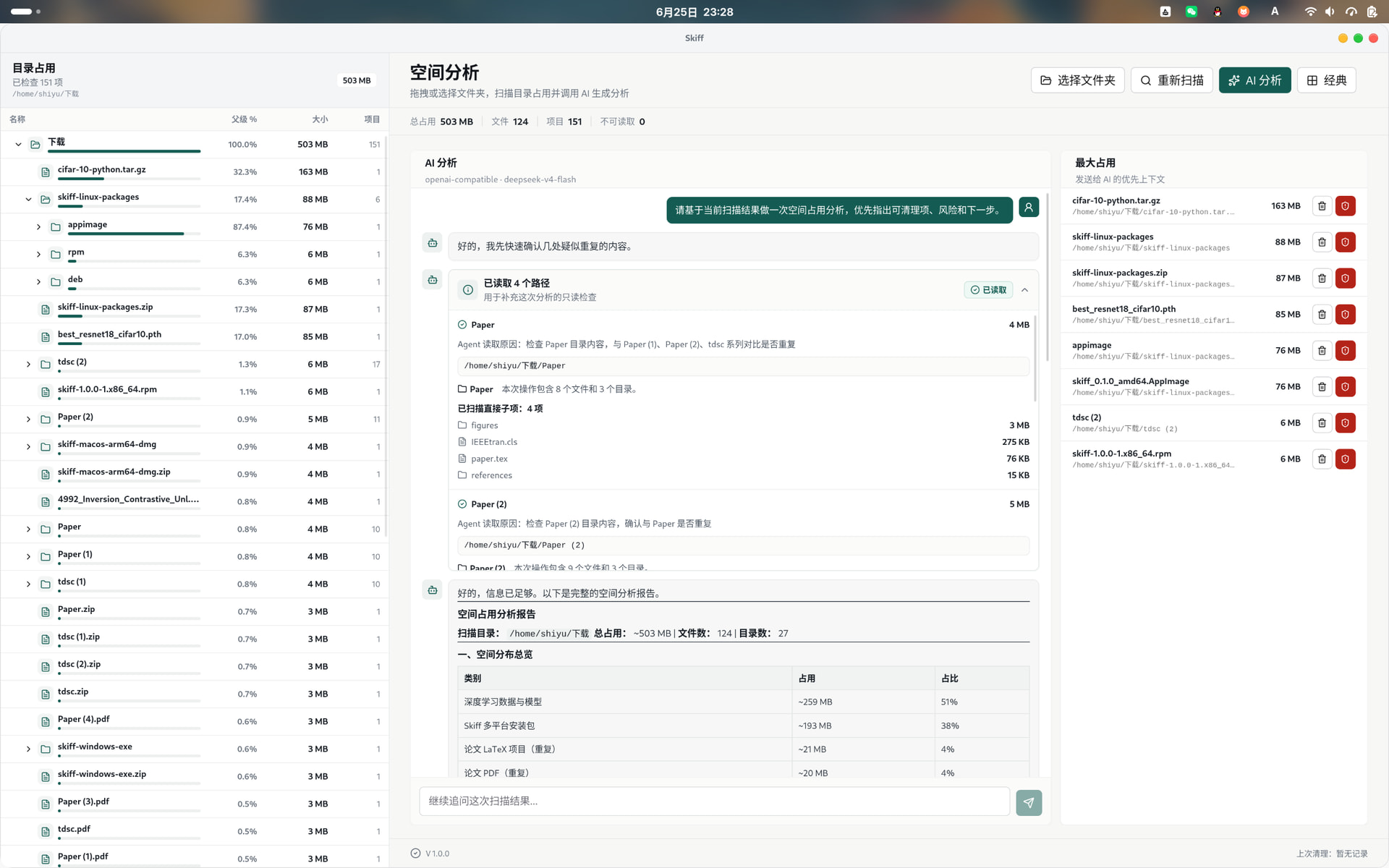Click the 已读取 status badge
The width and height of the screenshot is (1389, 868).
click(x=988, y=290)
